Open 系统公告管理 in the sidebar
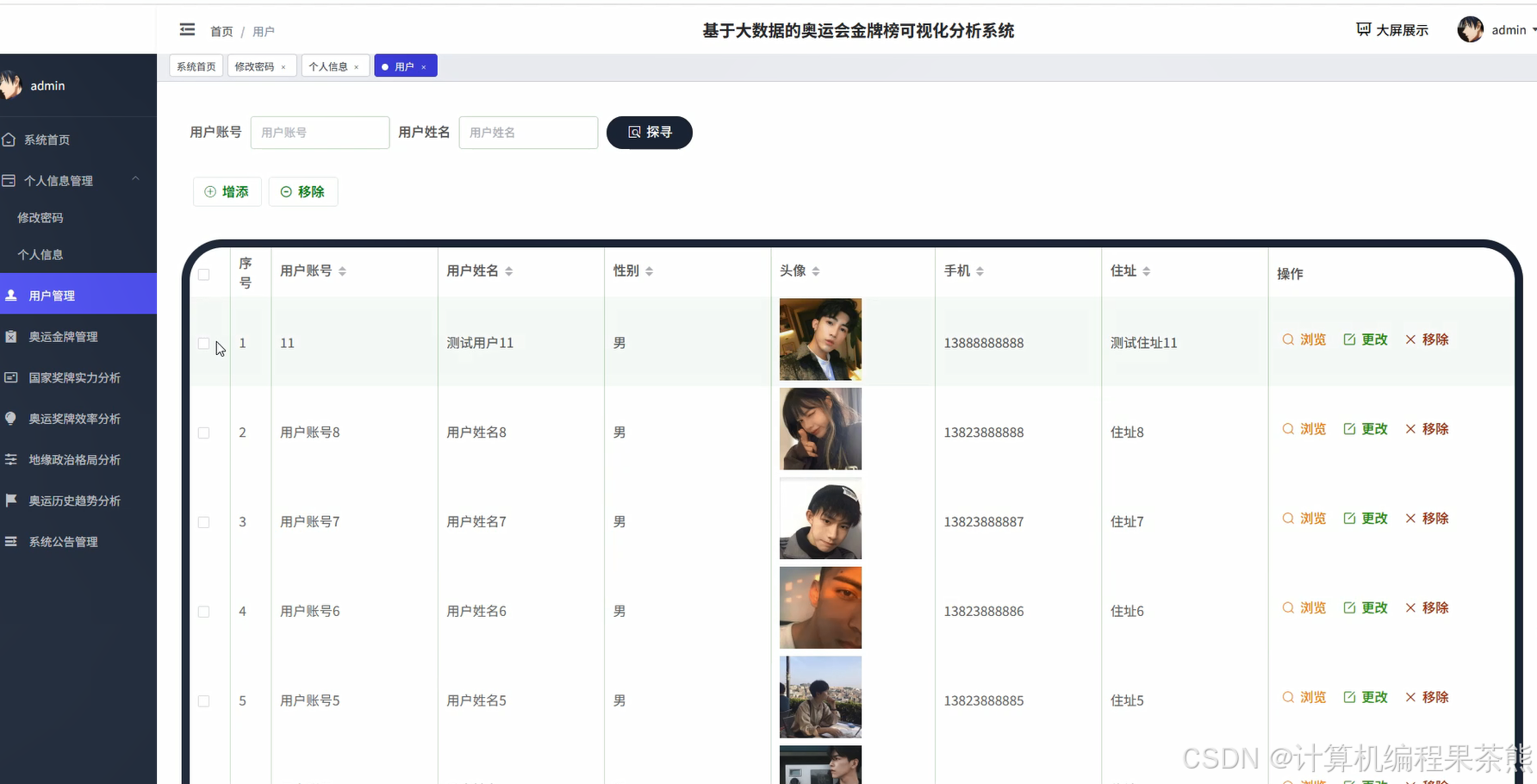The image size is (1537, 784). [78, 542]
